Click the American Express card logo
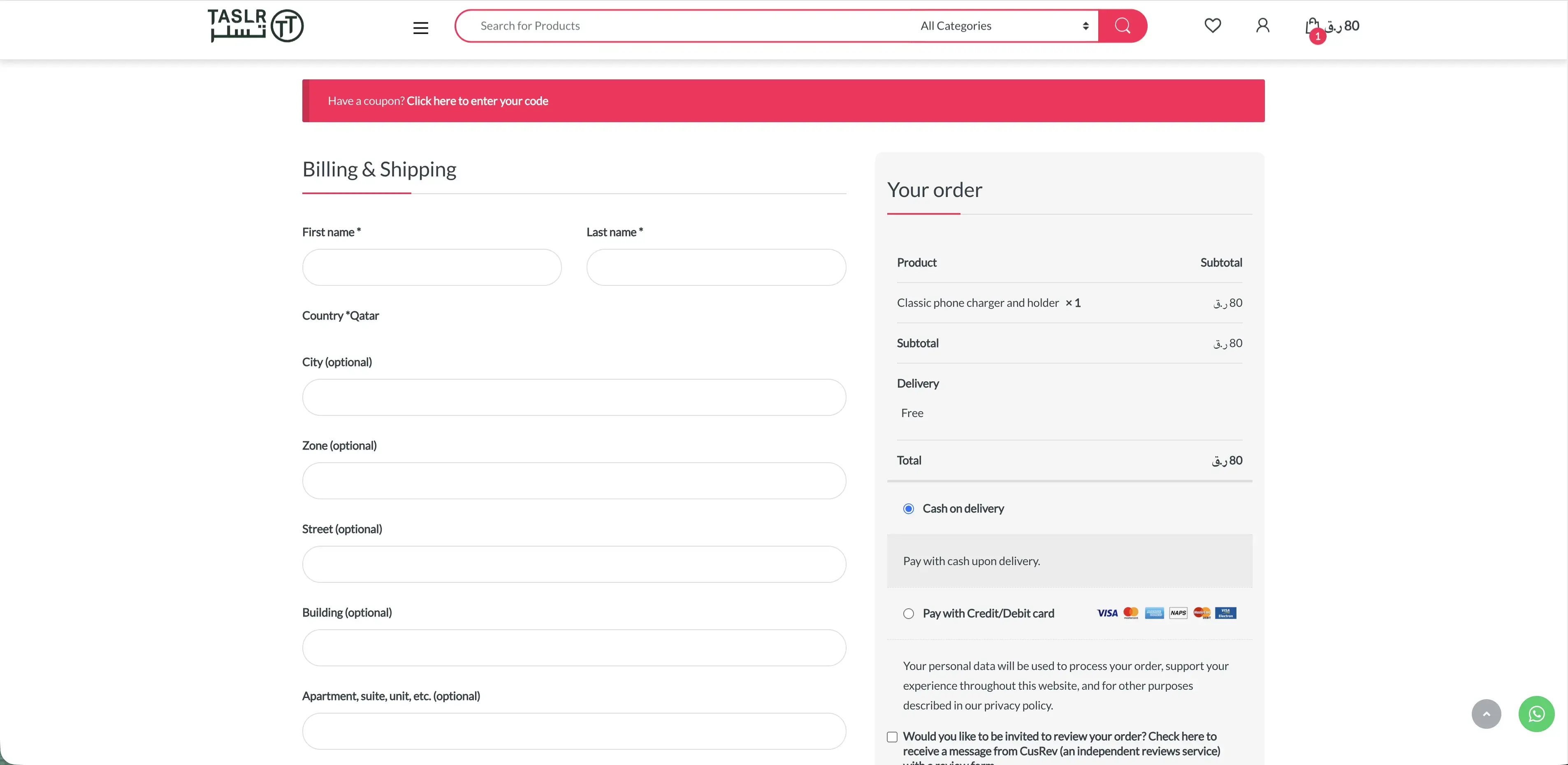This screenshot has width=1568, height=765. point(1154,613)
